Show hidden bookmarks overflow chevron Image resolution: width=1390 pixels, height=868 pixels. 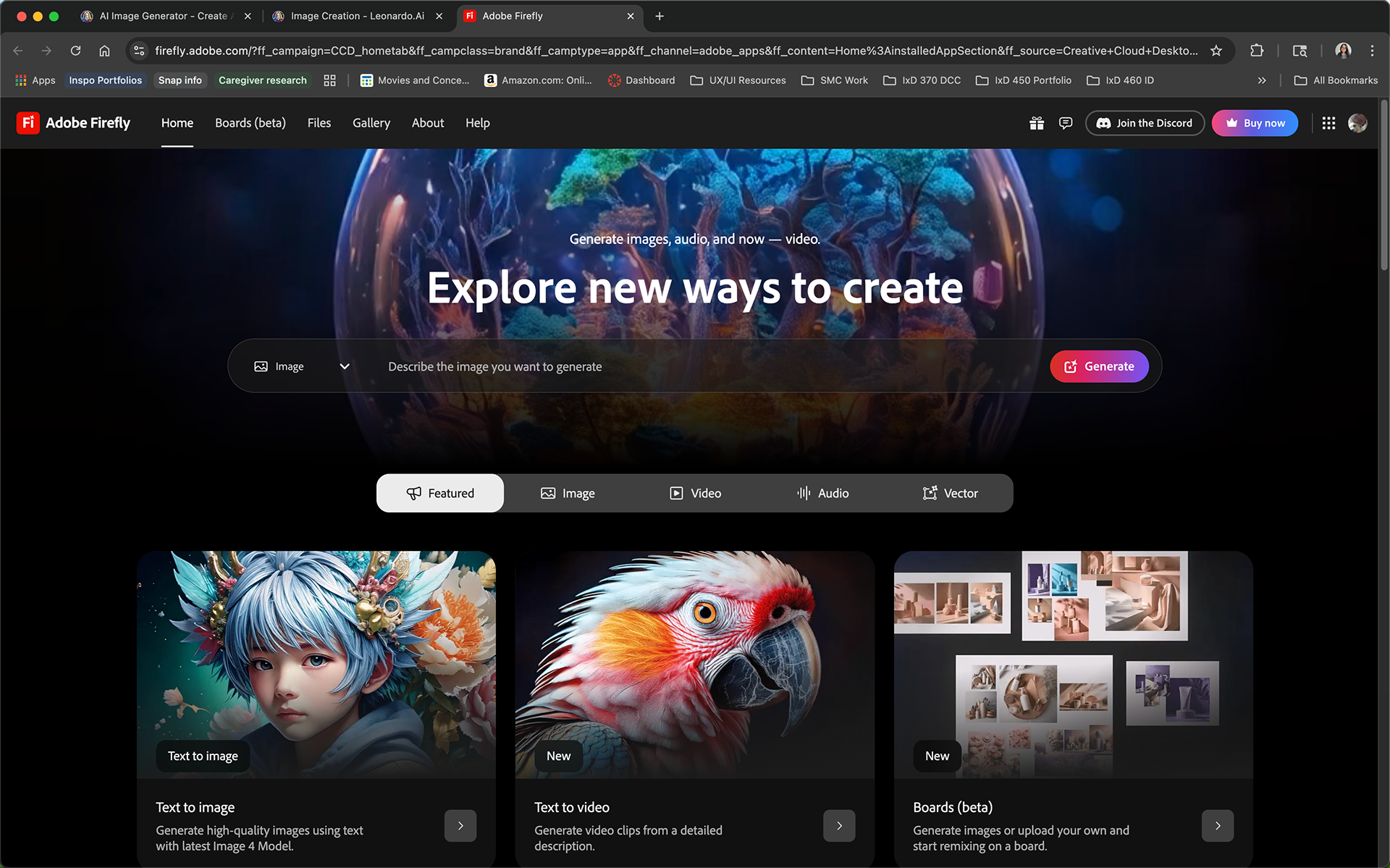pyautogui.click(x=1262, y=80)
